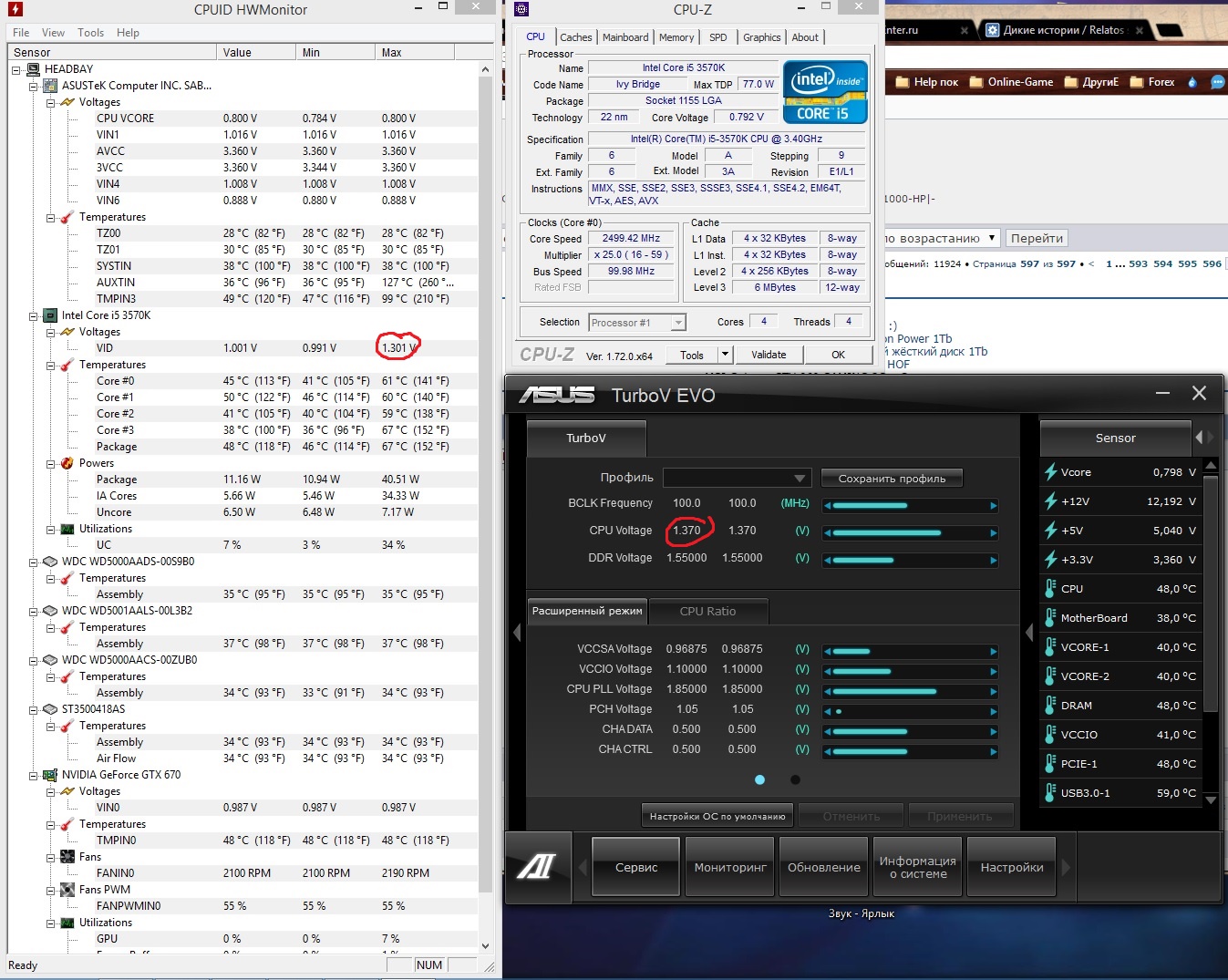Viewport: 1228px width, 980px height.
Task: Click the WDC WD5000AADS-00S9B0 hard drive icon
Action: click(x=50, y=562)
